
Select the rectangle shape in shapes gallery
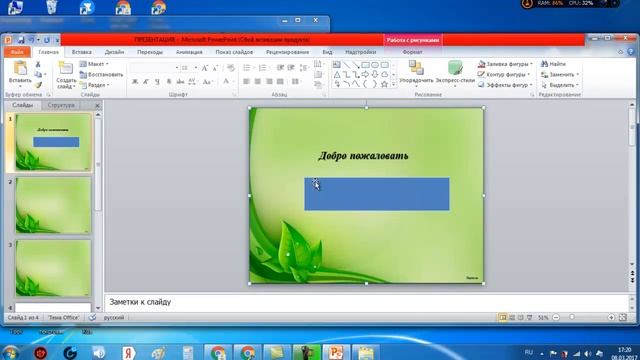click(365, 65)
